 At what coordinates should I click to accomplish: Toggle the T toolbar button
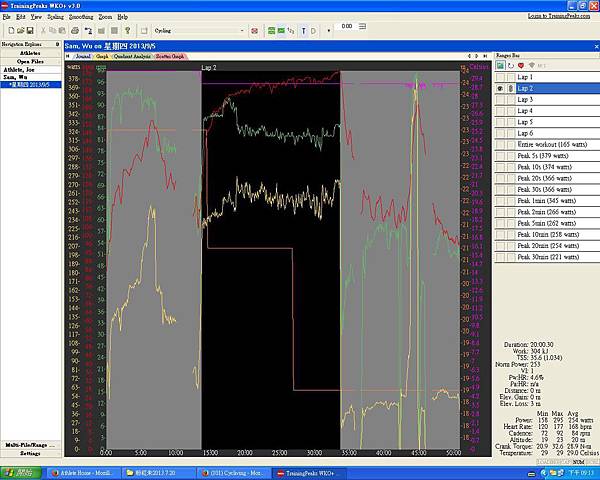point(304,31)
